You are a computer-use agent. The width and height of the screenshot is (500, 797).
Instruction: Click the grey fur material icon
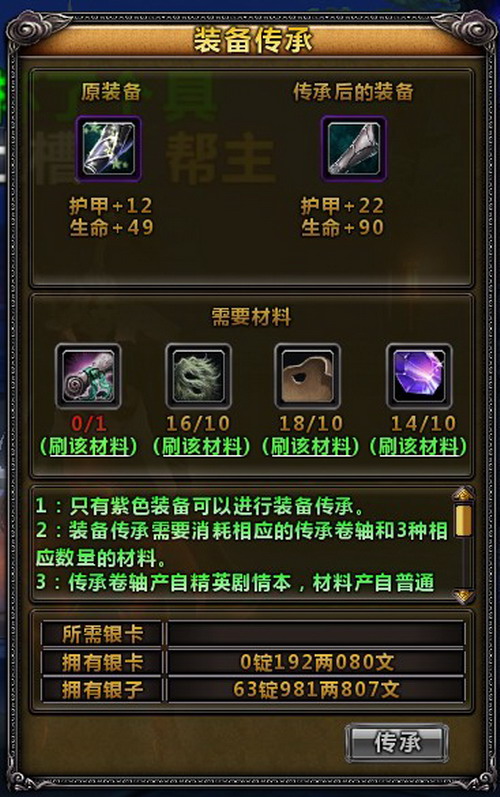(199, 376)
